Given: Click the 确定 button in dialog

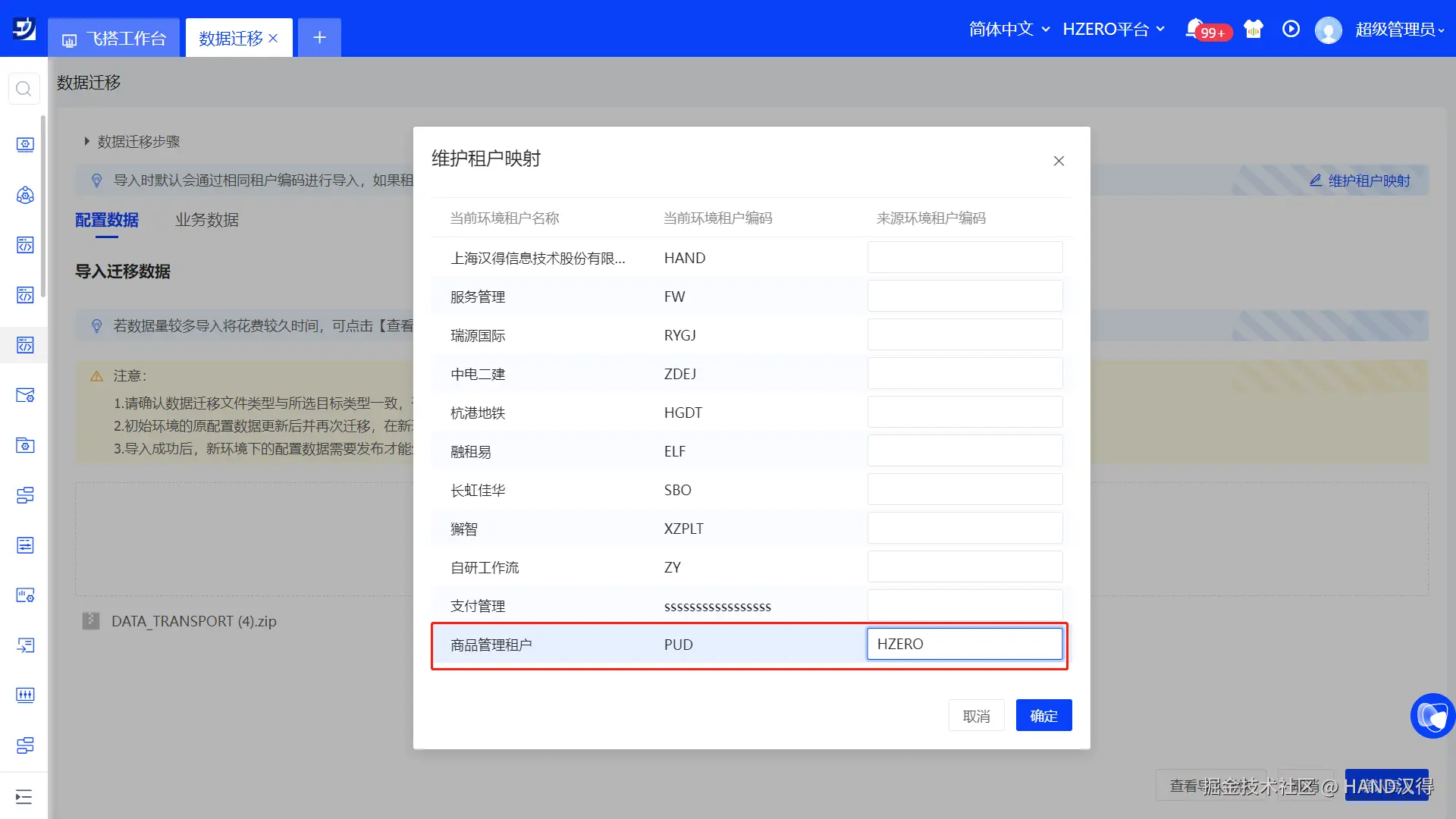Looking at the screenshot, I should tap(1043, 715).
